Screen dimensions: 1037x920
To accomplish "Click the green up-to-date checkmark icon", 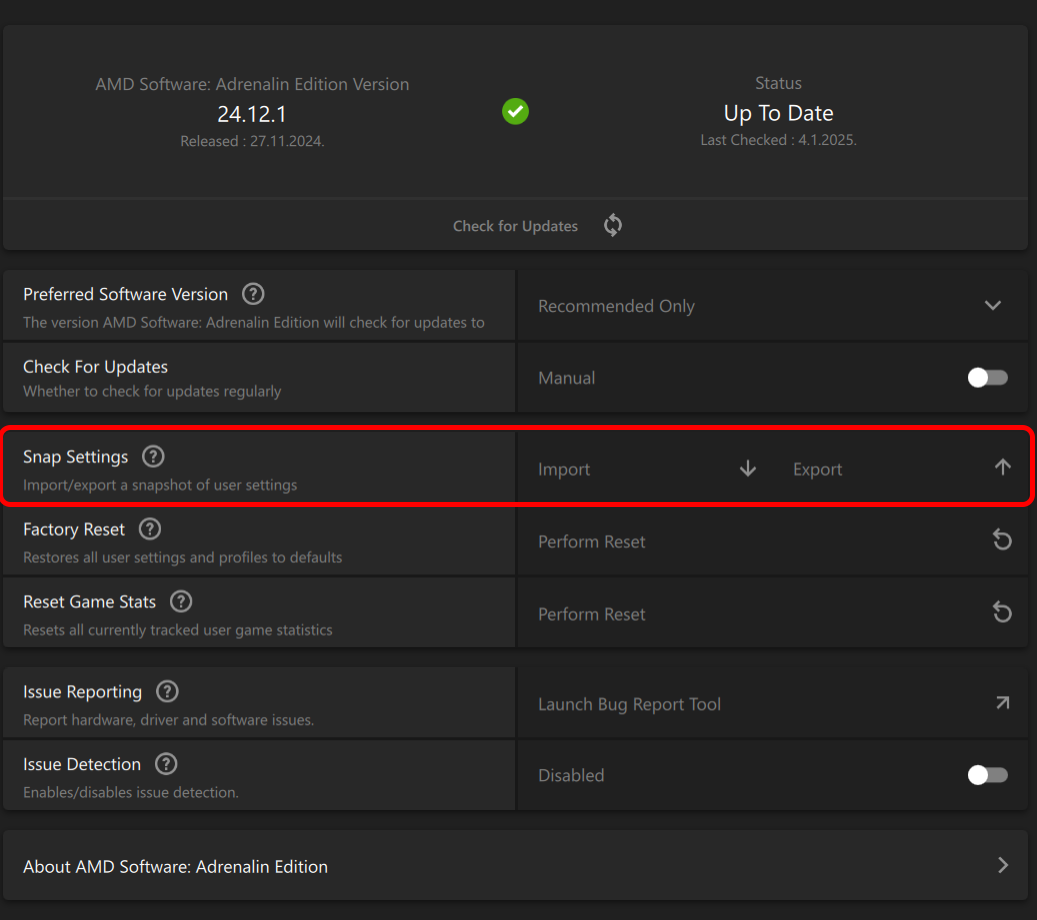I will [x=515, y=111].
